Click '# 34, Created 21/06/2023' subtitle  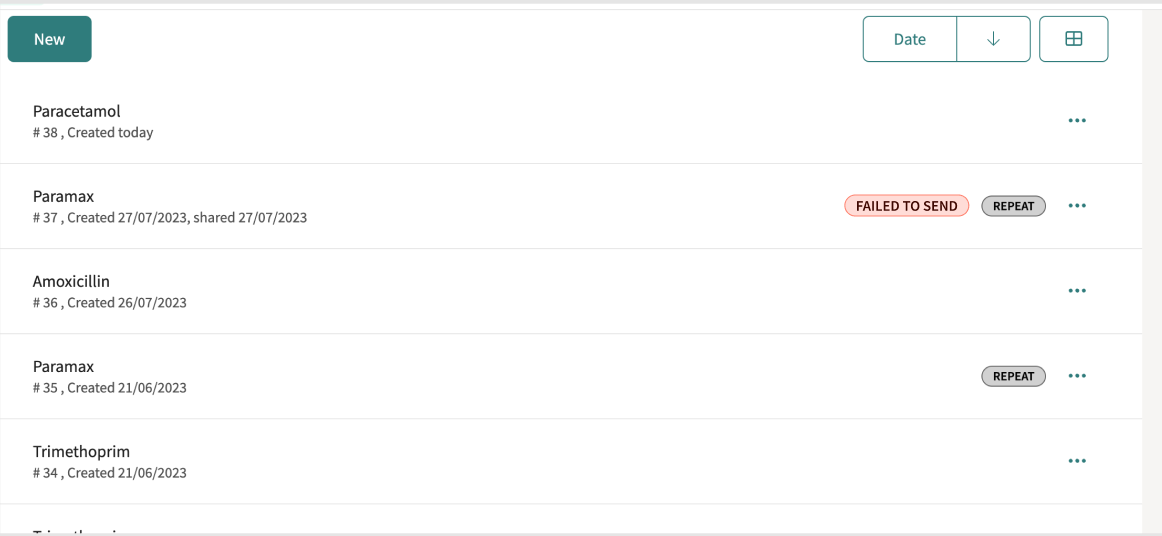tap(110, 473)
